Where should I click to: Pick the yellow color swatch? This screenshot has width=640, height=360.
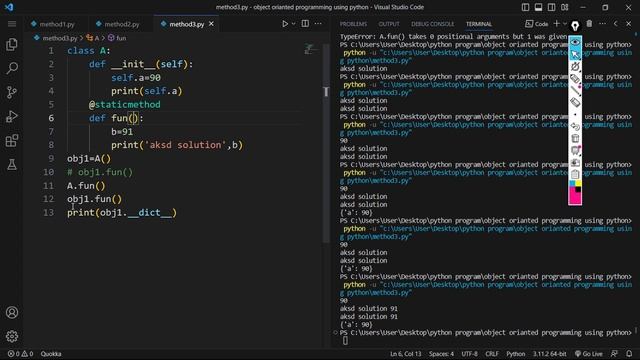pos(578,184)
